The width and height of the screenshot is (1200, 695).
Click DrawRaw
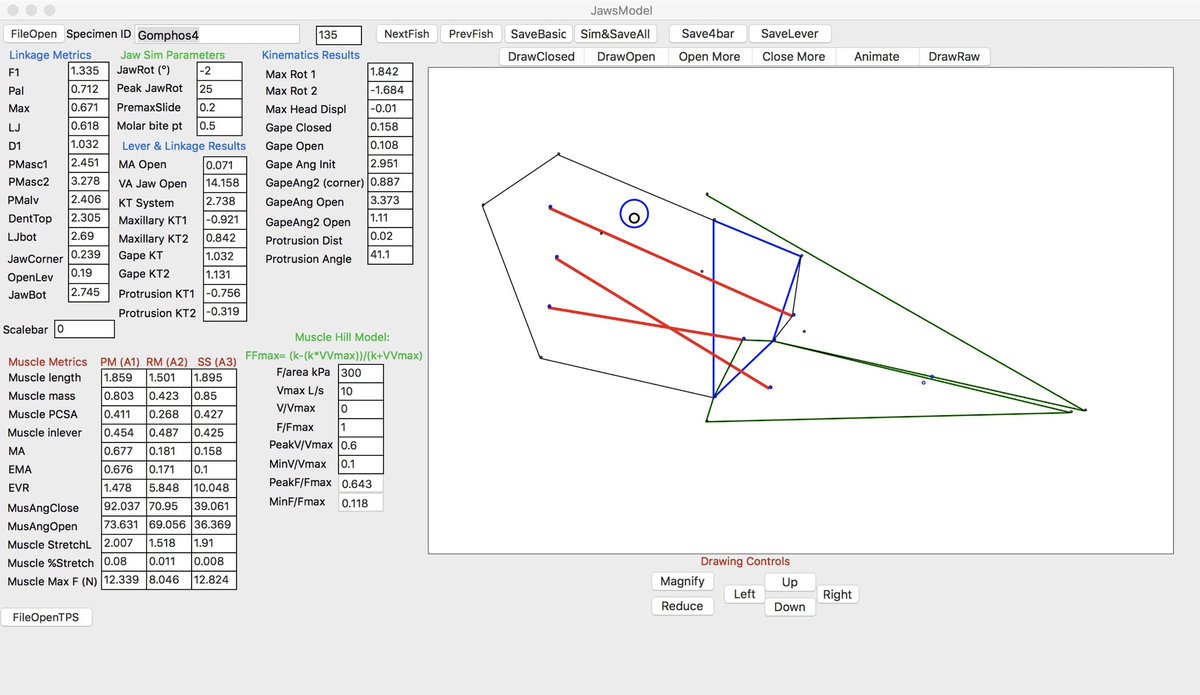click(954, 56)
